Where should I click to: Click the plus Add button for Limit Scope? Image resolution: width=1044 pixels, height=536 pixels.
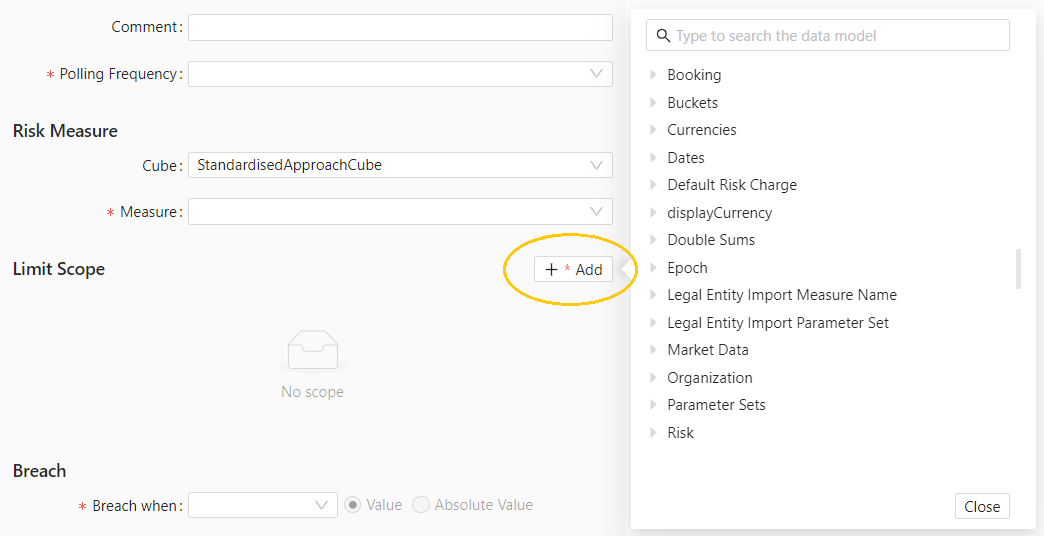tap(573, 269)
